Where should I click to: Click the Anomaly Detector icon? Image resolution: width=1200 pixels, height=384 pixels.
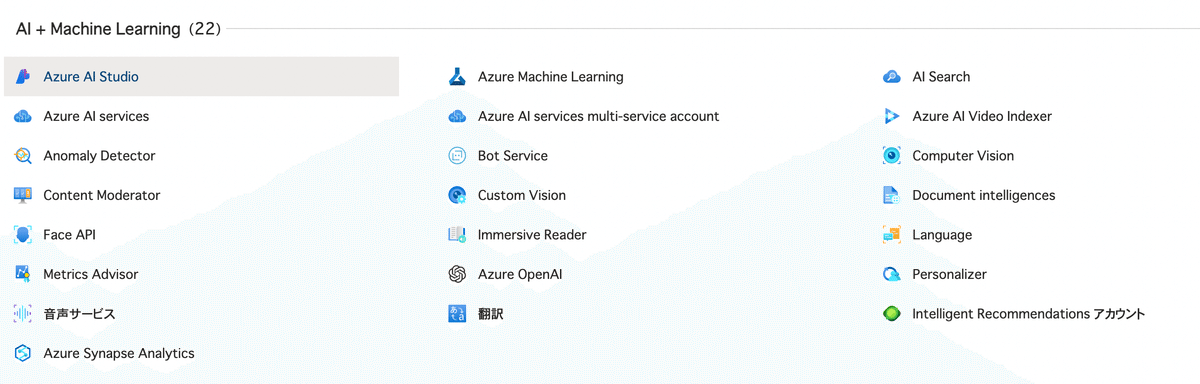[x=23, y=156]
